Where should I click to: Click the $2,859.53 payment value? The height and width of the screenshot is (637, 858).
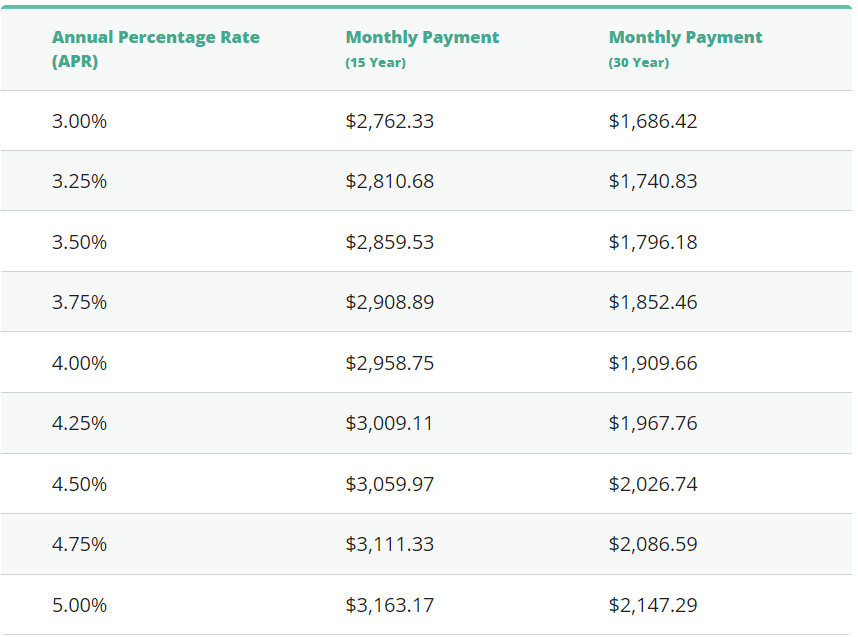(x=389, y=242)
